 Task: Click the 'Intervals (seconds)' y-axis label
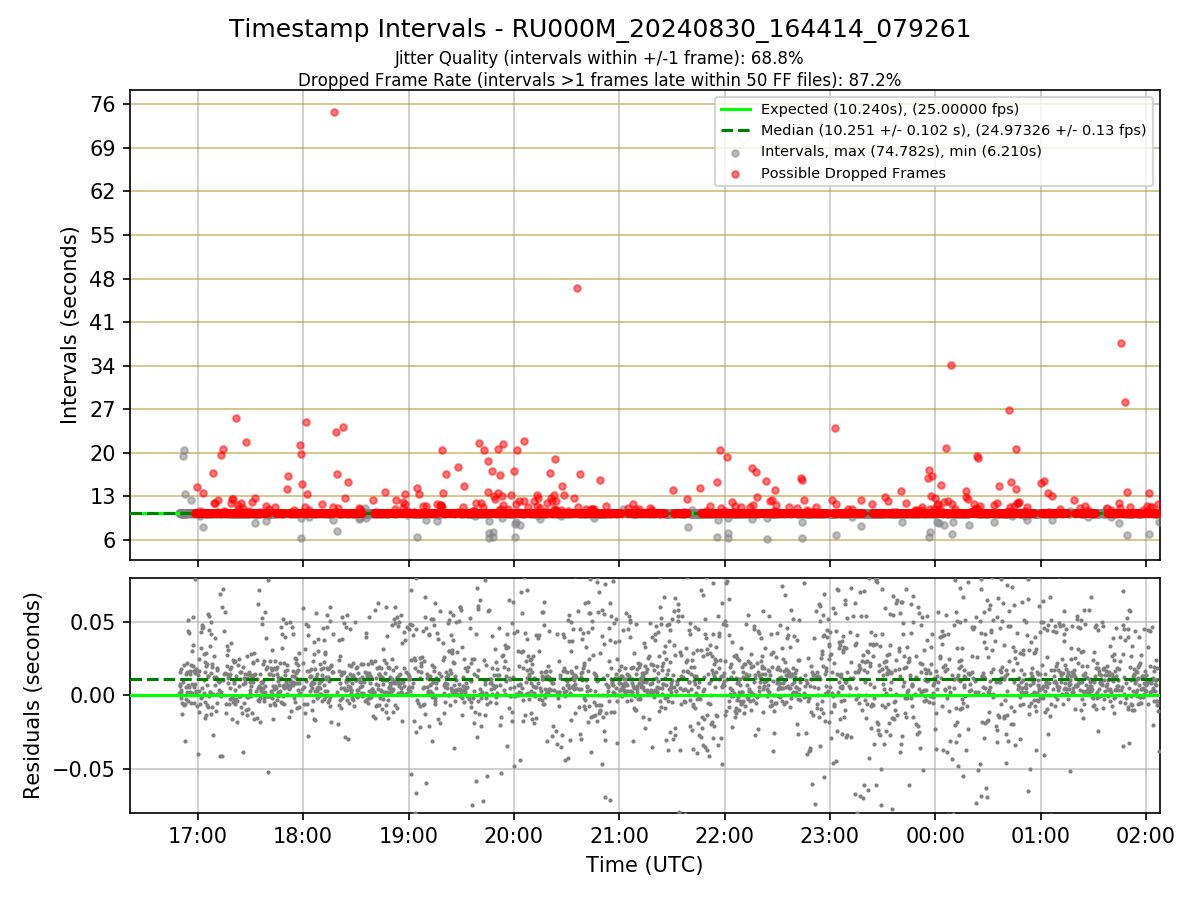click(x=69, y=325)
